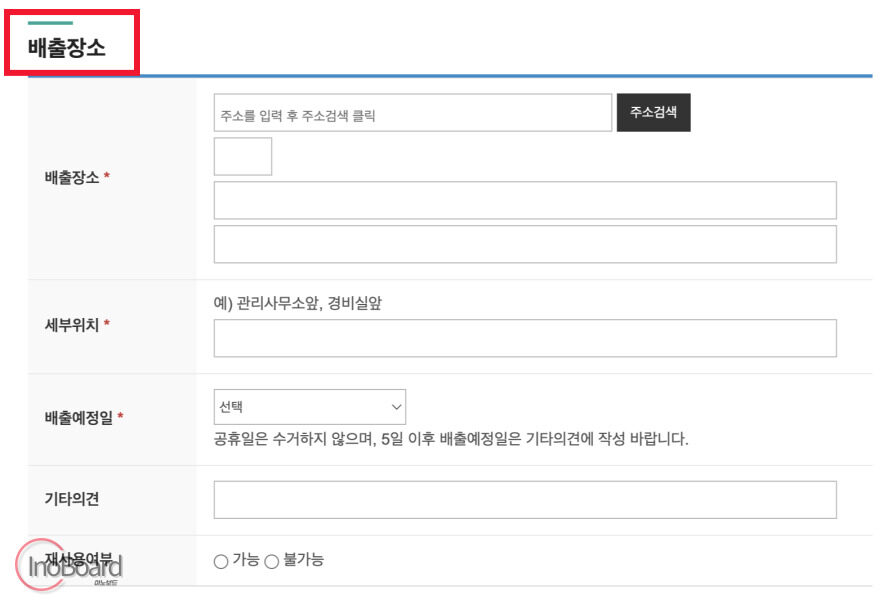Click the 배출예정일 field label

(84, 418)
